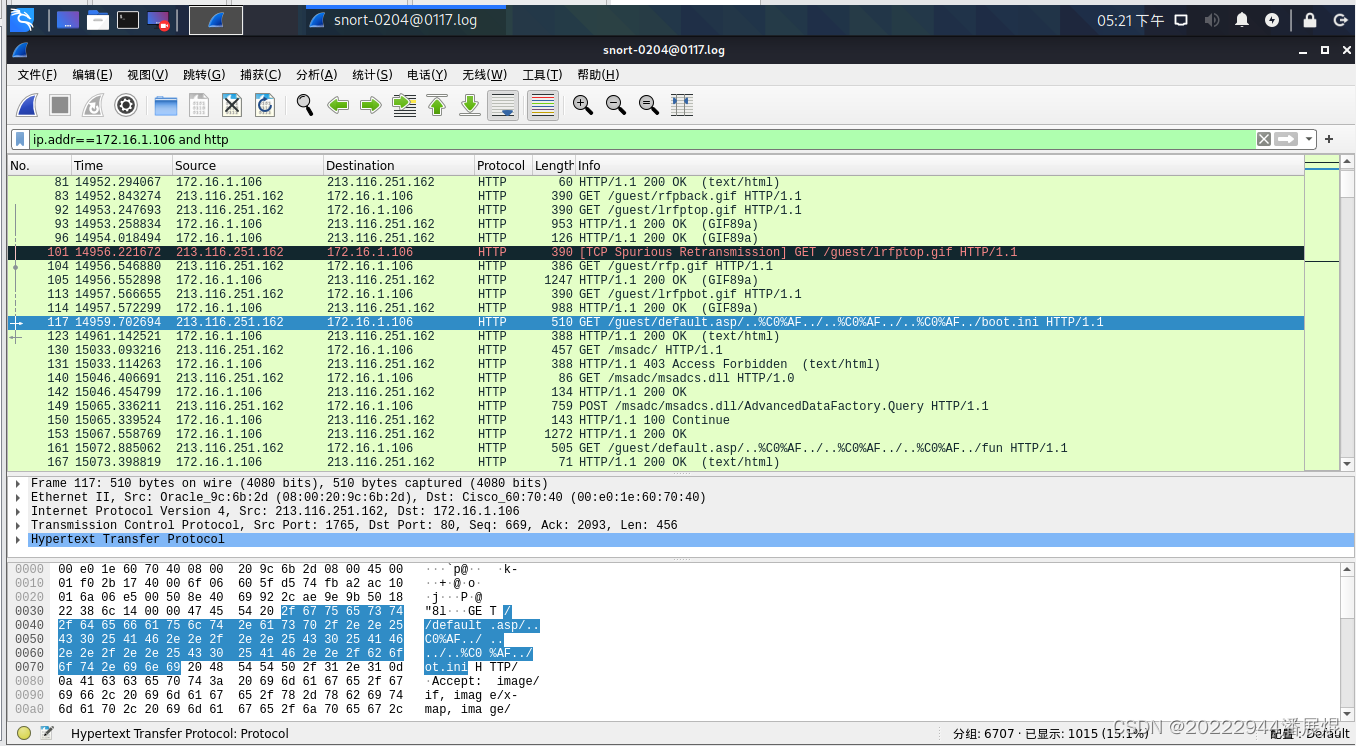This screenshot has width=1356, height=746.
Task: Expand Ethernet II tree node
Action: coord(19,497)
